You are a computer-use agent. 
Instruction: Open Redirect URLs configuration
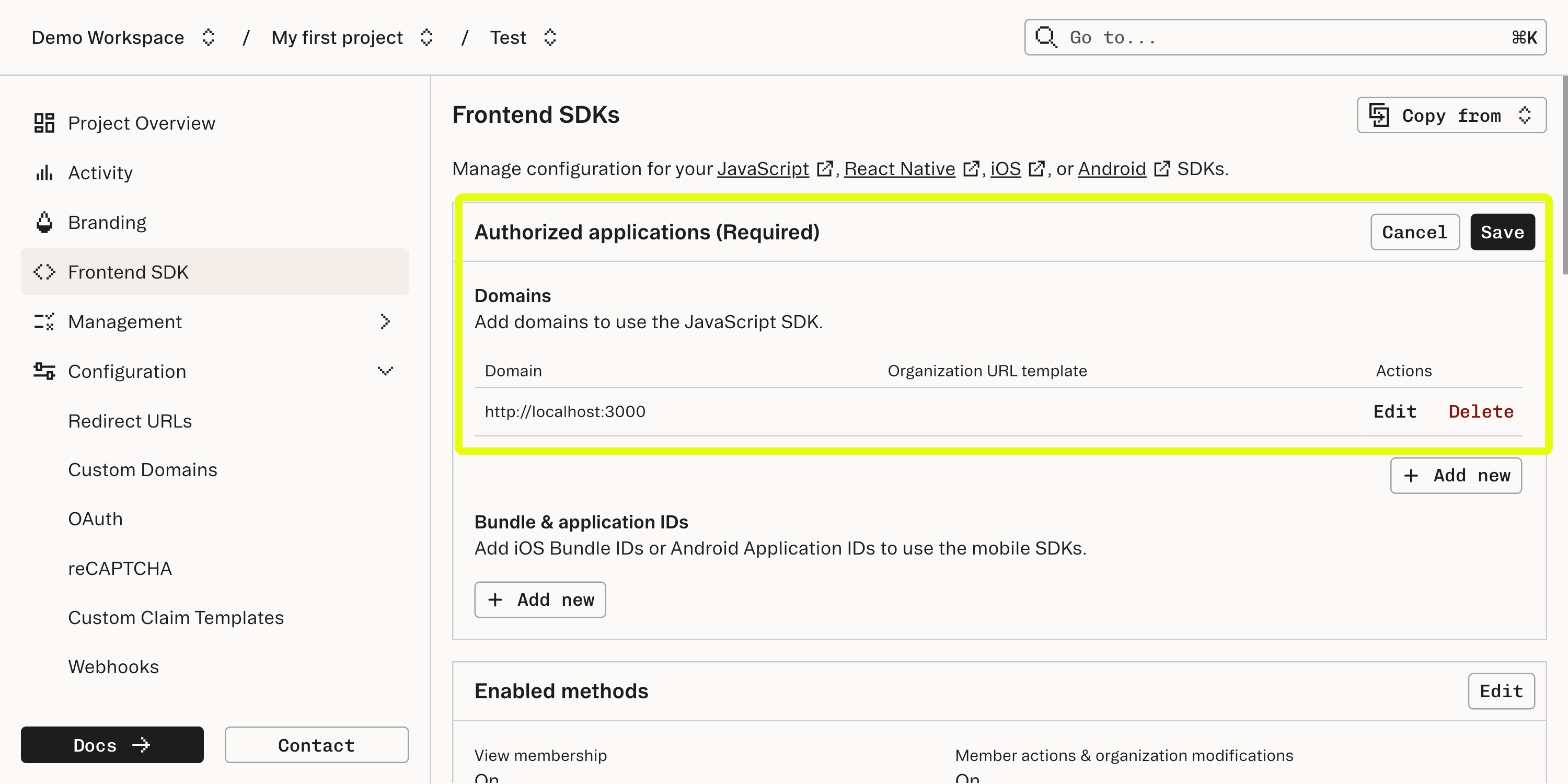130,421
